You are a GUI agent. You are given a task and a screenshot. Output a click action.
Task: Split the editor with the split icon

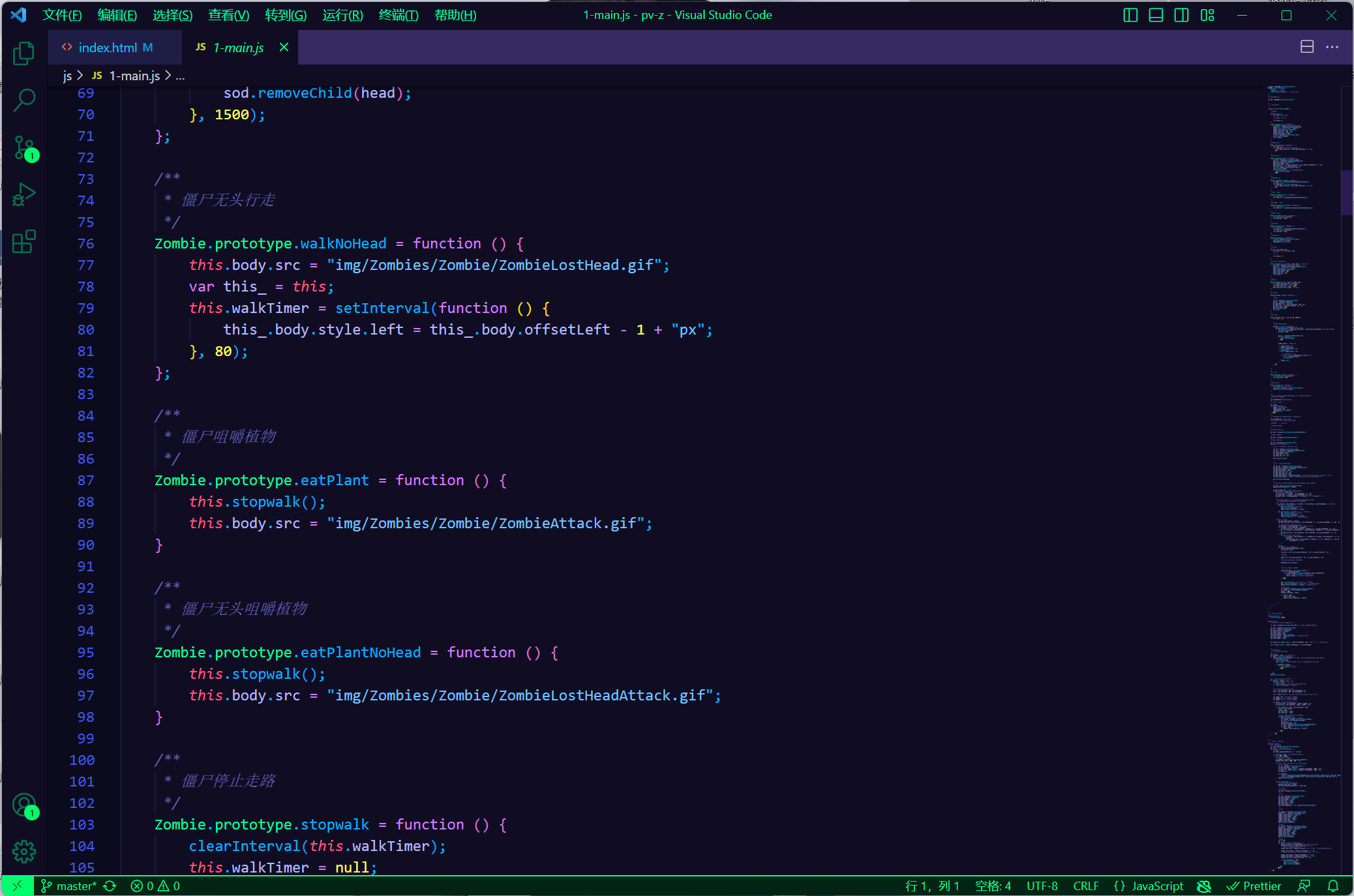(1307, 47)
